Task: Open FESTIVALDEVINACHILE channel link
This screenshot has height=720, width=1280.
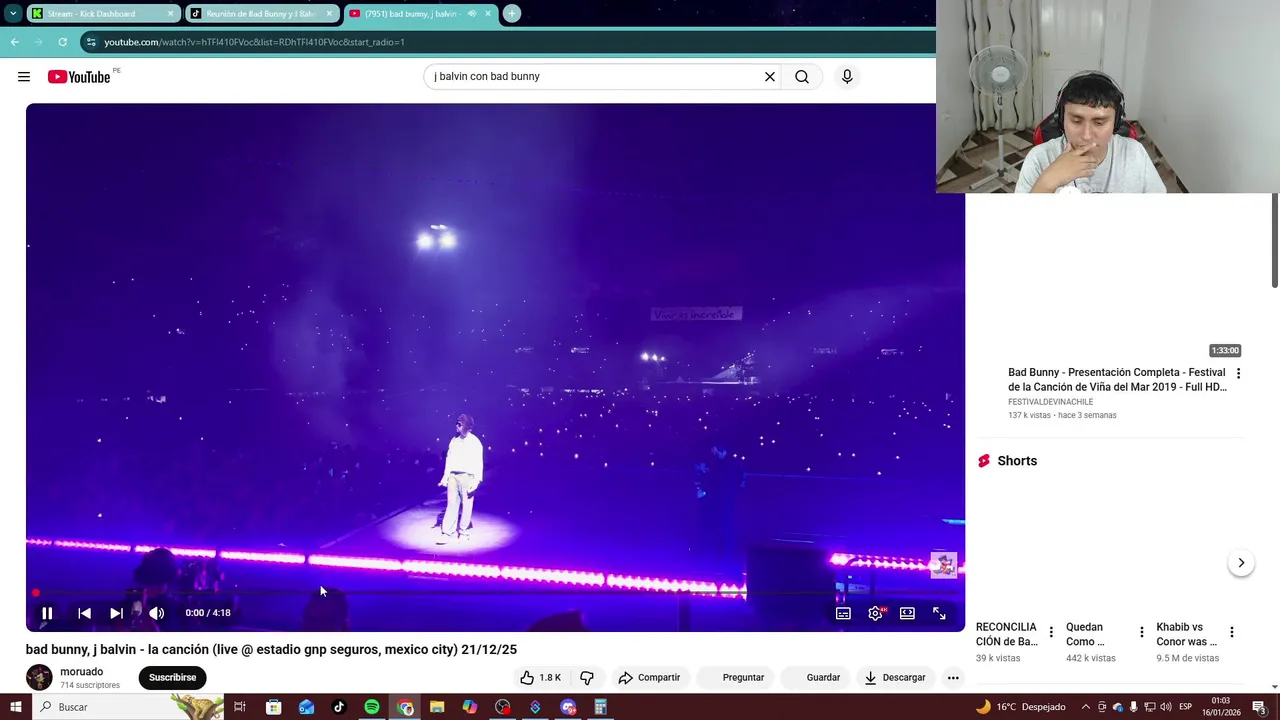Action: click(x=1050, y=402)
